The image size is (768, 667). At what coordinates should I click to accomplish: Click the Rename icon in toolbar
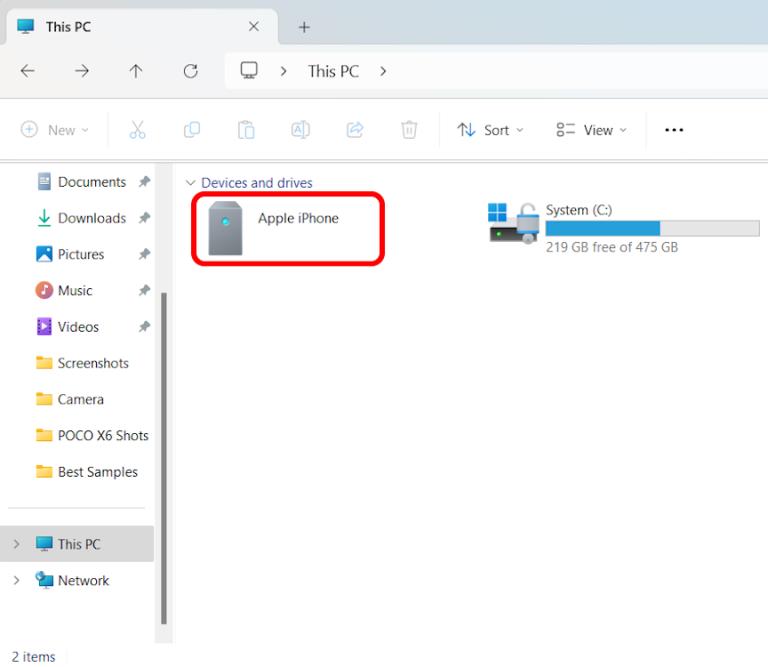click(x=300, y=130)
